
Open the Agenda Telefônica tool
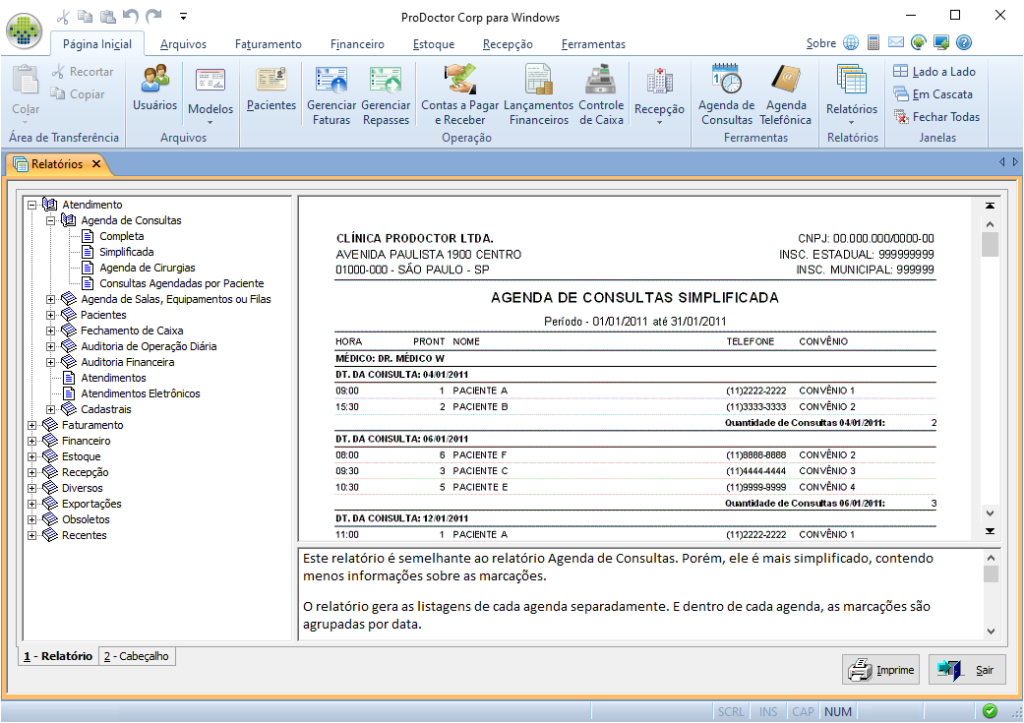pyautogui.click(x=786, y=92)
